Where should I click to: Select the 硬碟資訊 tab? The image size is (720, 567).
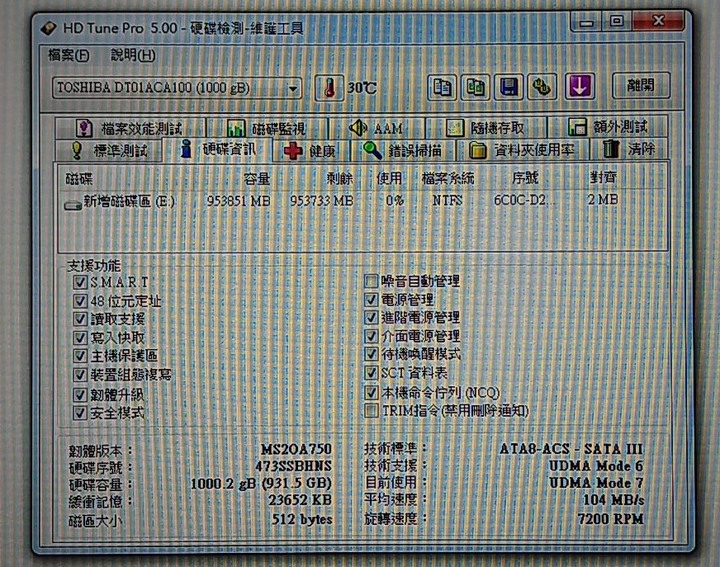tap(219, 149)
